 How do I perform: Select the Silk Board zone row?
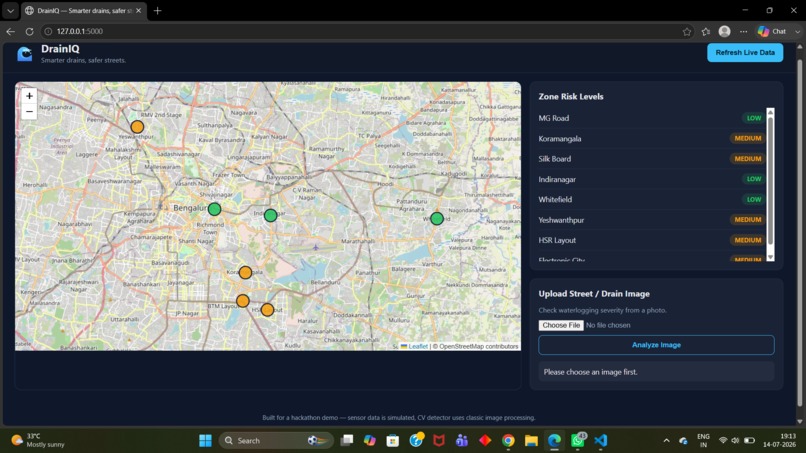click(651, 159)
